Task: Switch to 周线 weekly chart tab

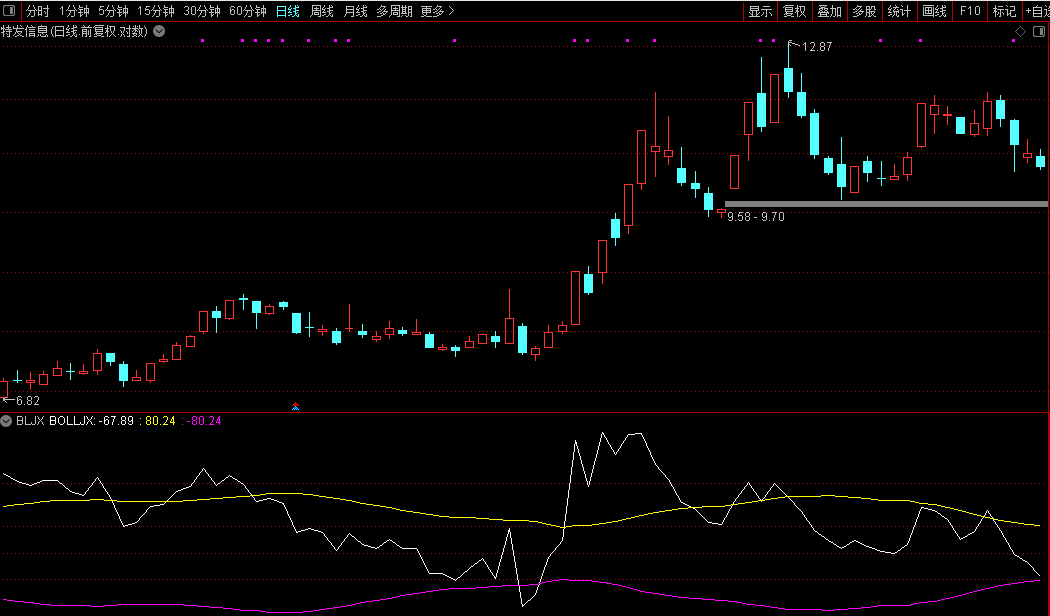Action: click(322, 11)
